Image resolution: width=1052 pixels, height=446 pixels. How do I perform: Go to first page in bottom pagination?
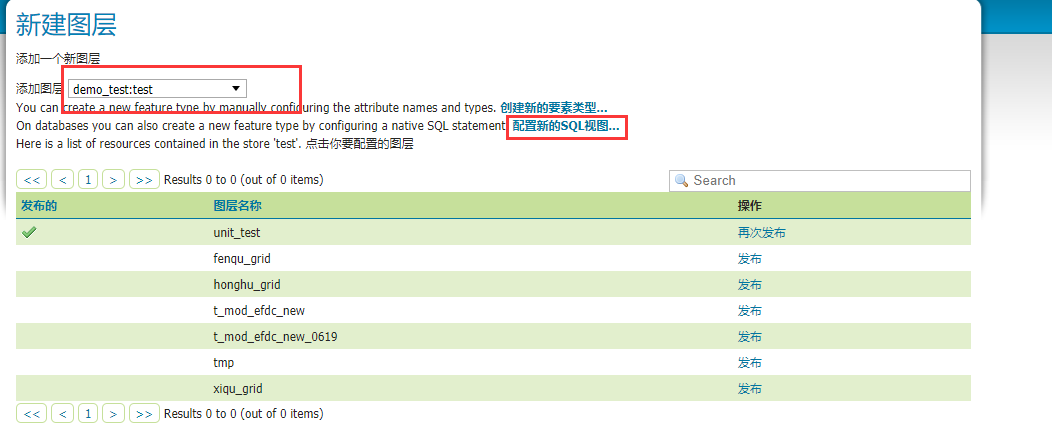[x=32, y=413]
